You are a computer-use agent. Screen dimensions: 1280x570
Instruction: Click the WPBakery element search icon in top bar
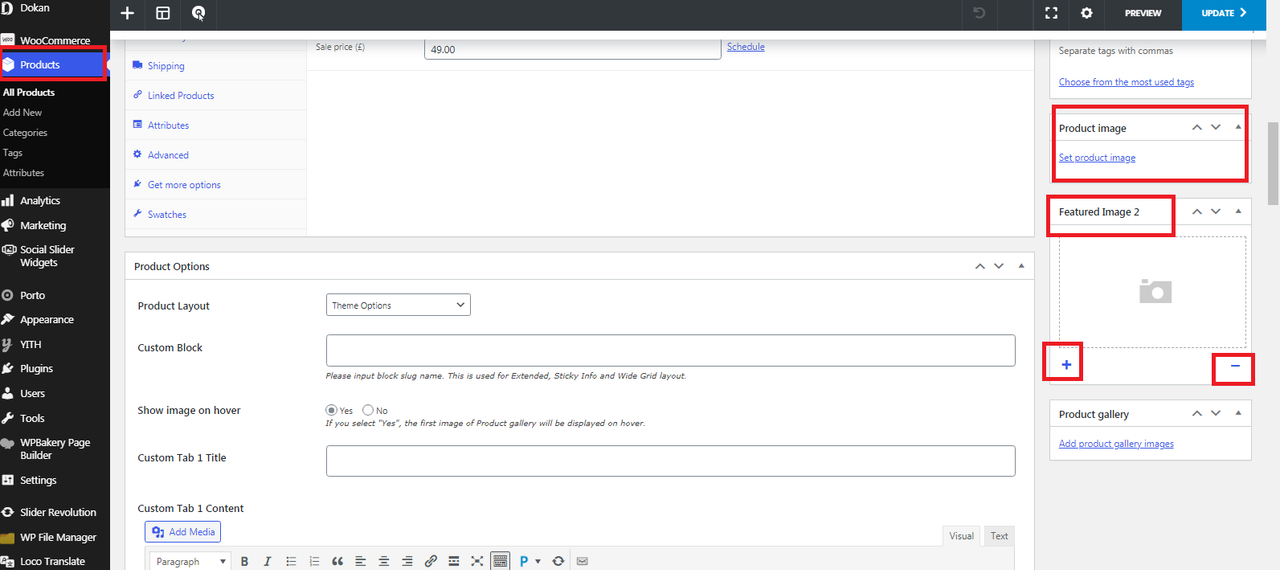tap(198, 13)
